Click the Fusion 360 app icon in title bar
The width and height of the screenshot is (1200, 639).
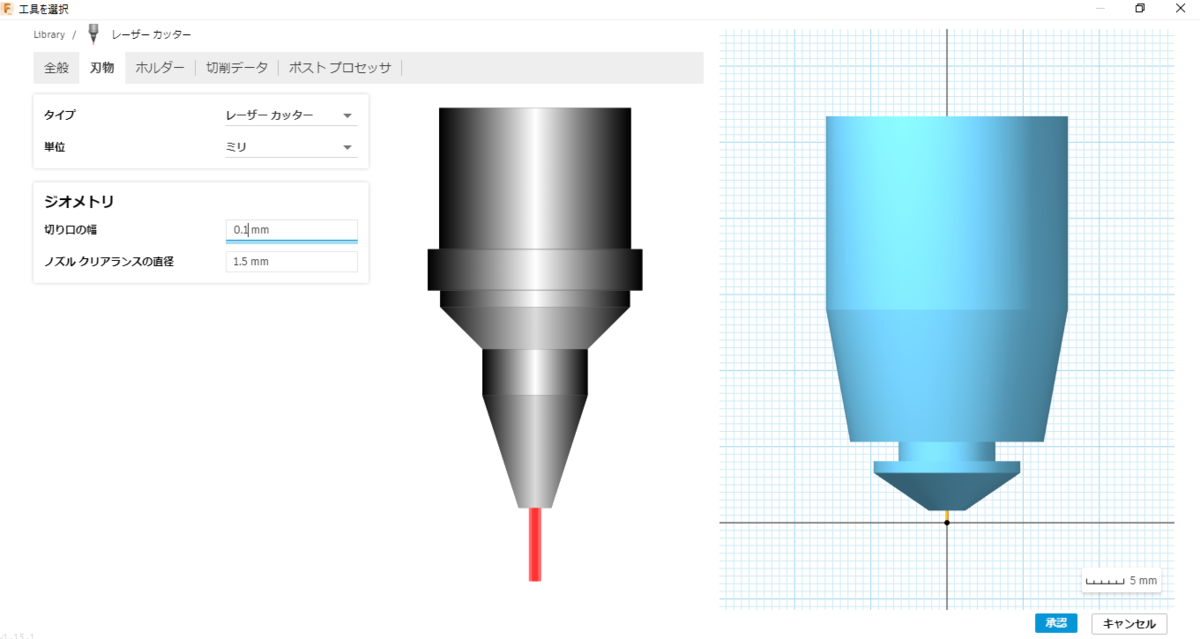tap(8, 8)
